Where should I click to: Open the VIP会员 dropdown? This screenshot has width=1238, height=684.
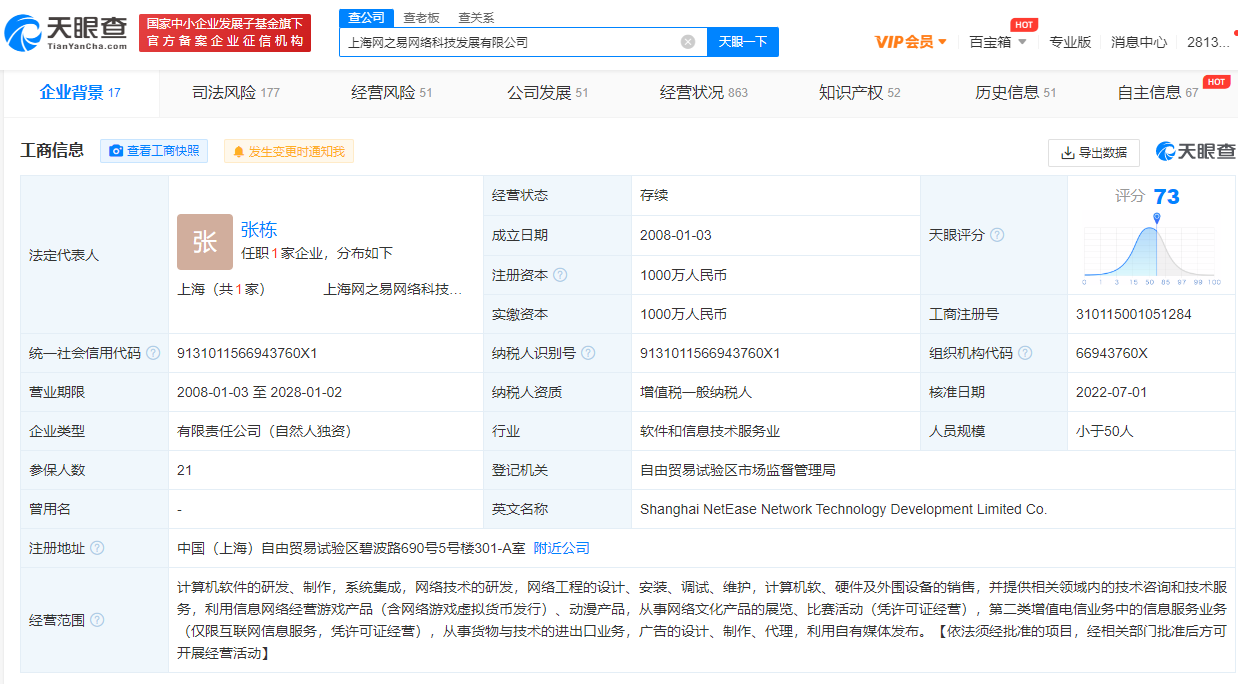pyautogui.click(x=911, y=42)
